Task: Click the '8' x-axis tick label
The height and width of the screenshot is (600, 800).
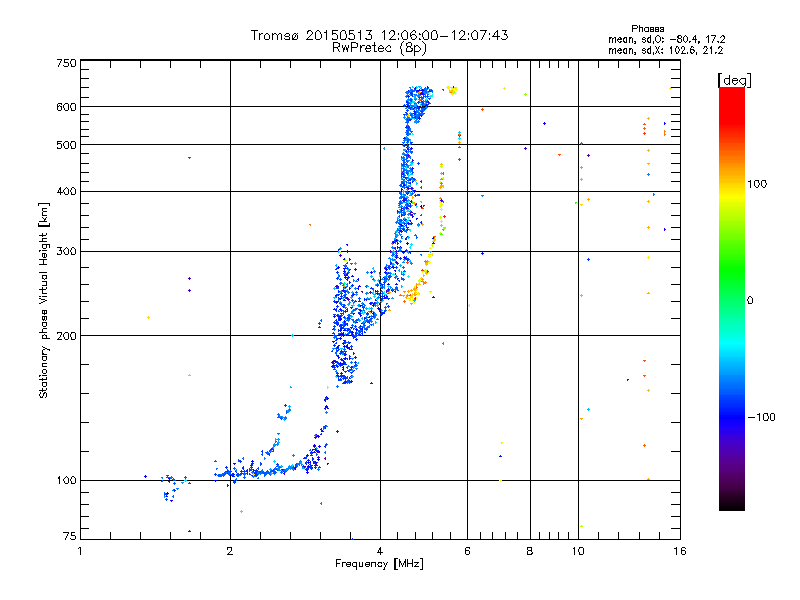Action: pos(530,551)
